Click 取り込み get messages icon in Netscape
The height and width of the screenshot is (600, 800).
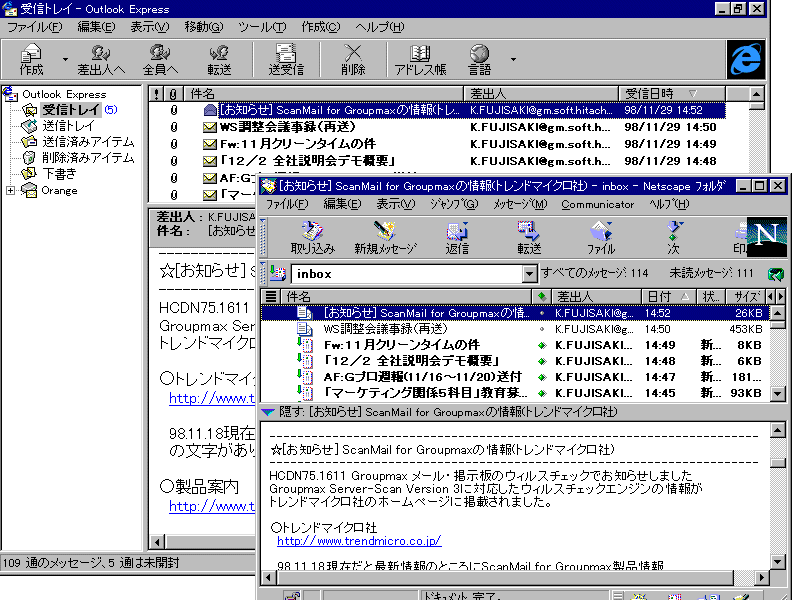[x=312, y=238]
